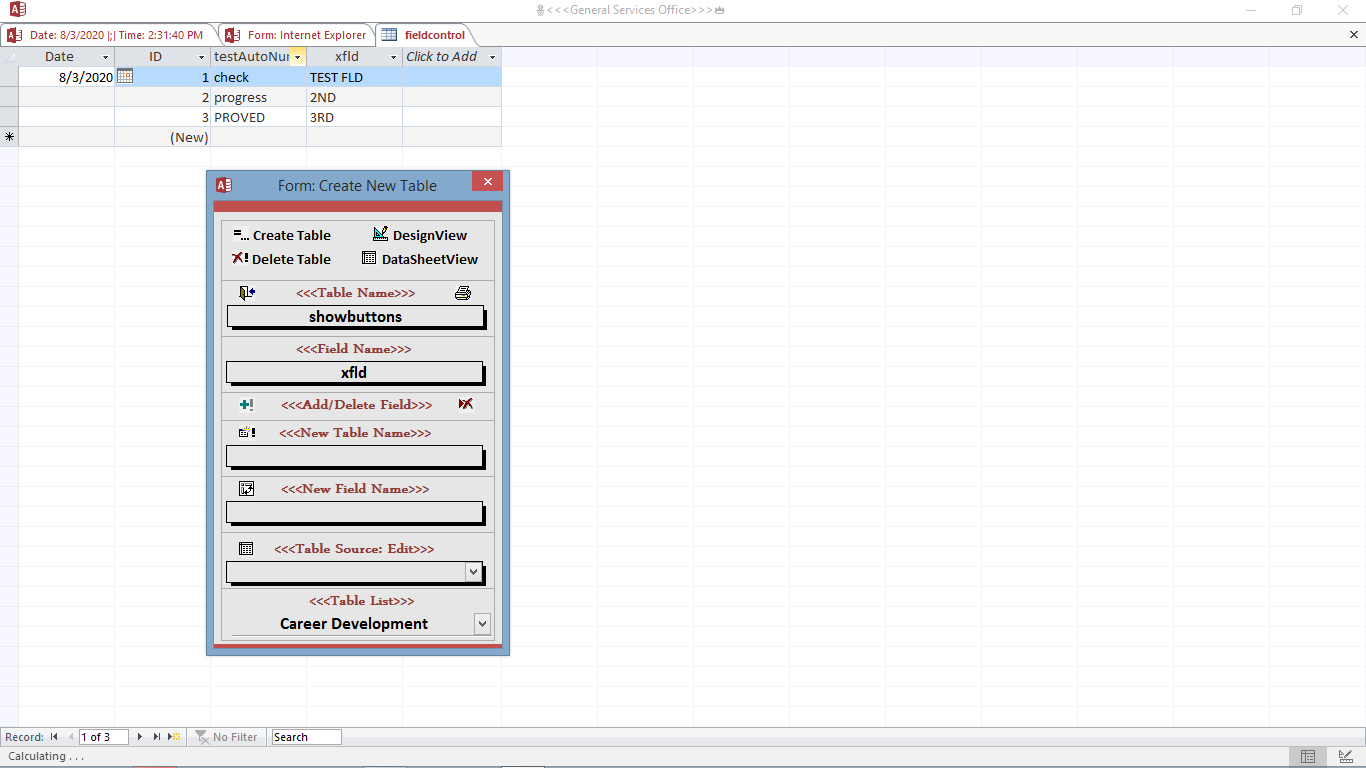Screen dimensions: 1366x768
Task: Click the DesignView button label
Action: tap(430, 236)
